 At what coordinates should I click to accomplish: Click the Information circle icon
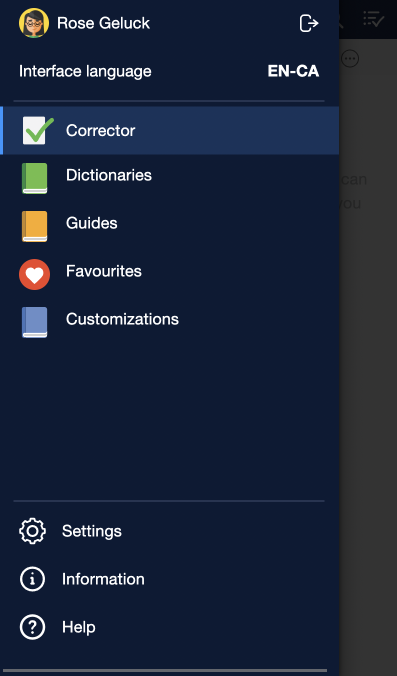coord(32,579)
